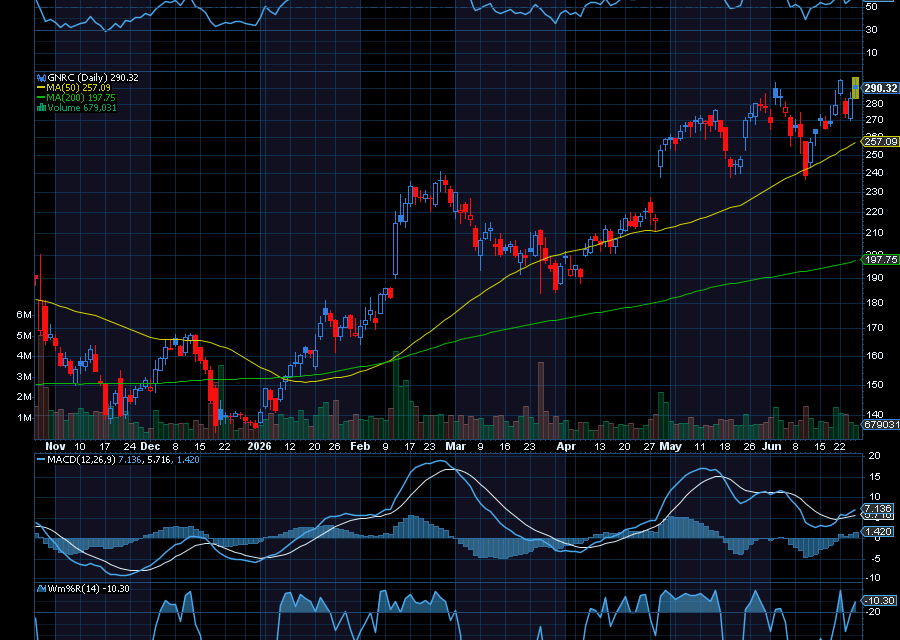
Task: Click the green 197.75 tag on right axis
Action: [880, 259]
